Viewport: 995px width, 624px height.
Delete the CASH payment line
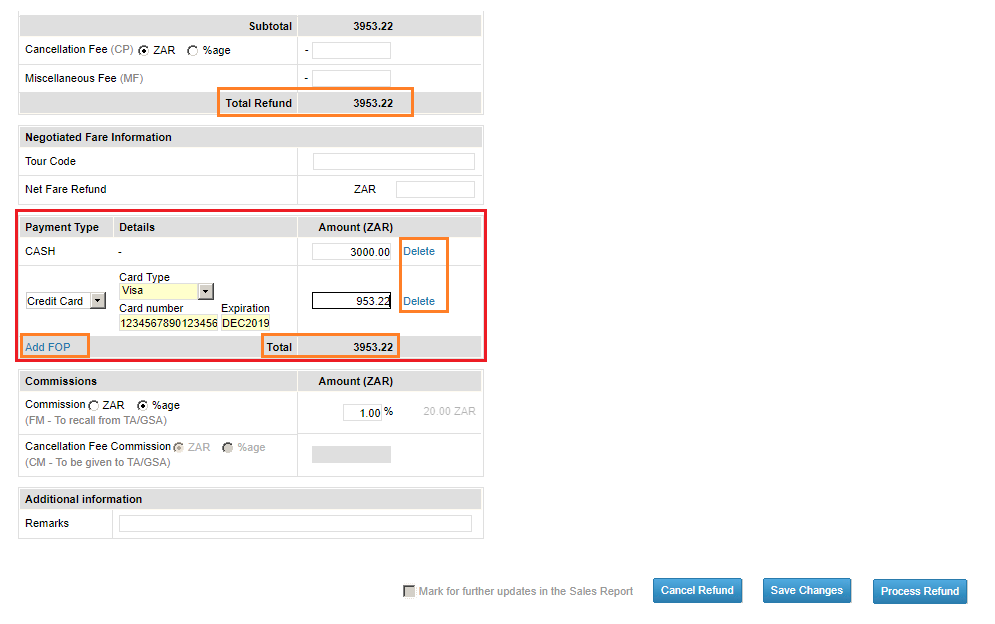pyautogui.click(x=420, y=251)
